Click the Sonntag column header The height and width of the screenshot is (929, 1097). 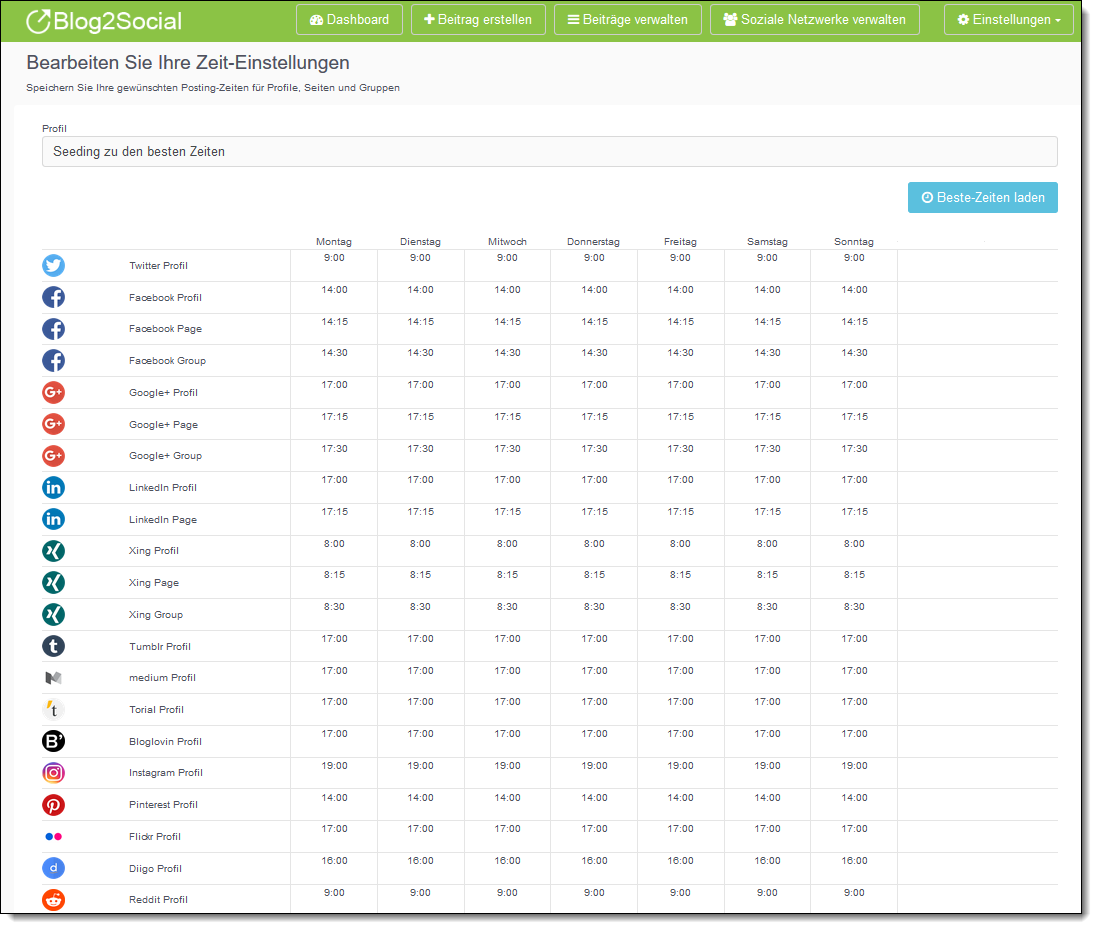click(854, 242)
